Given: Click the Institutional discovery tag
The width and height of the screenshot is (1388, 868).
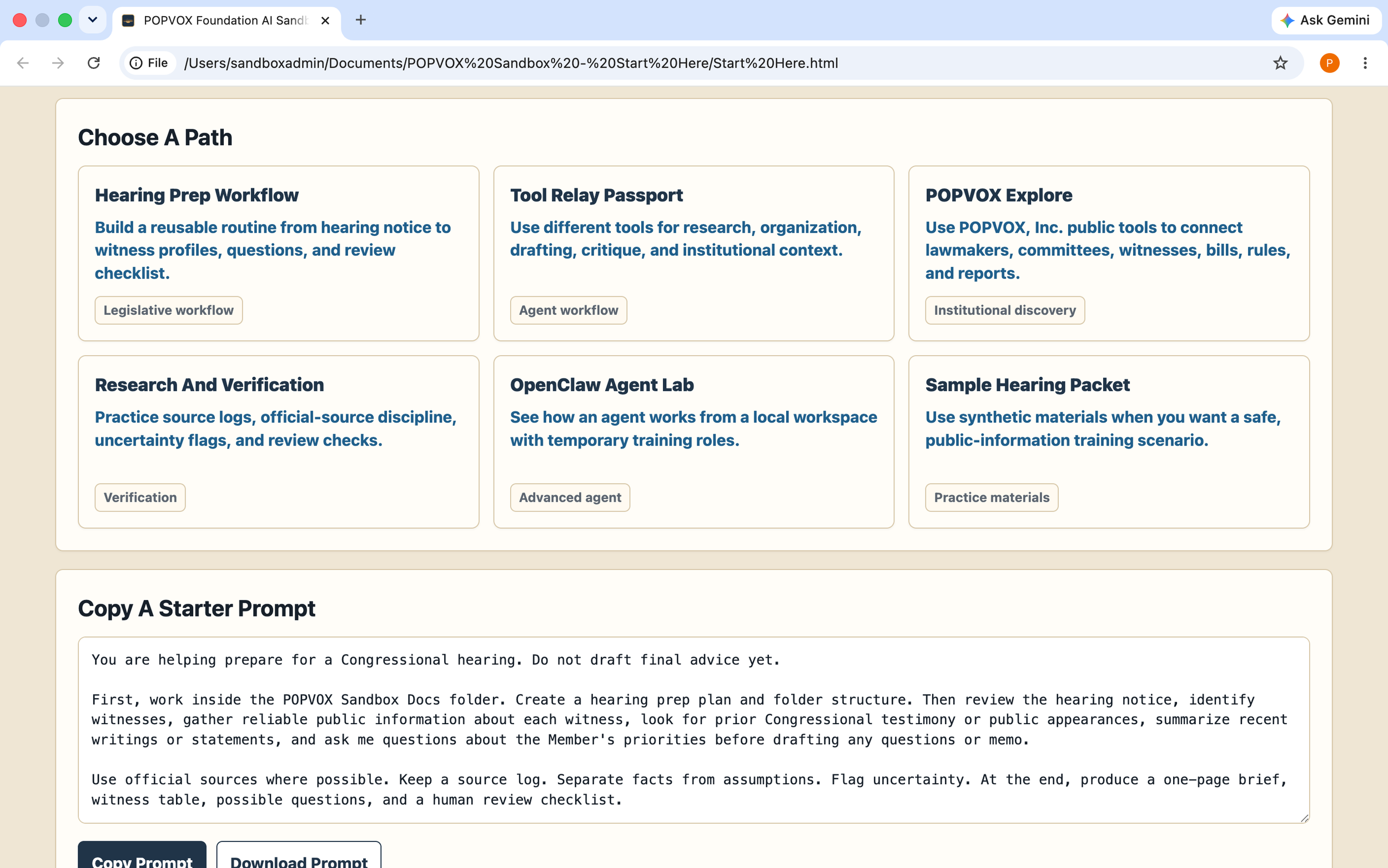Looking at the screenshot, I should coord(1005,310).
